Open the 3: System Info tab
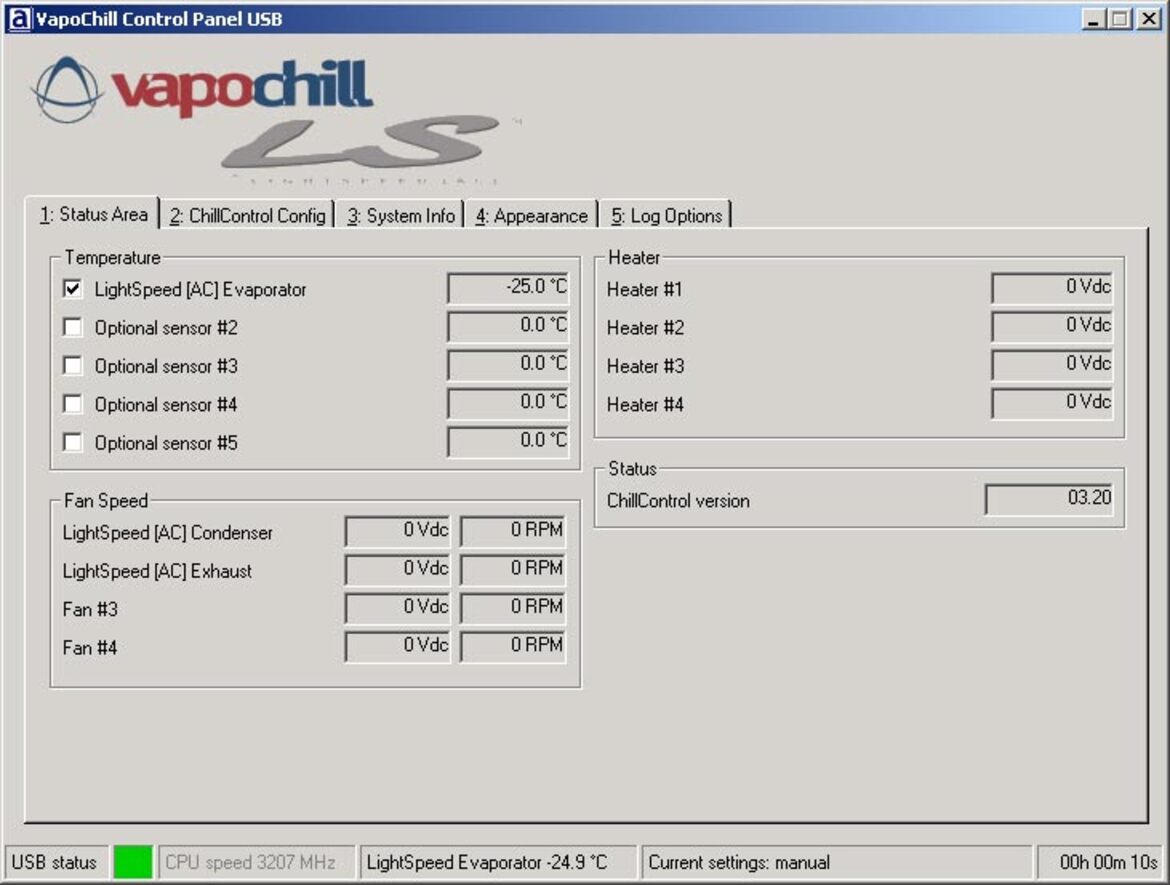Viewport: 1170px width, 885px height. tap(401, 216)
